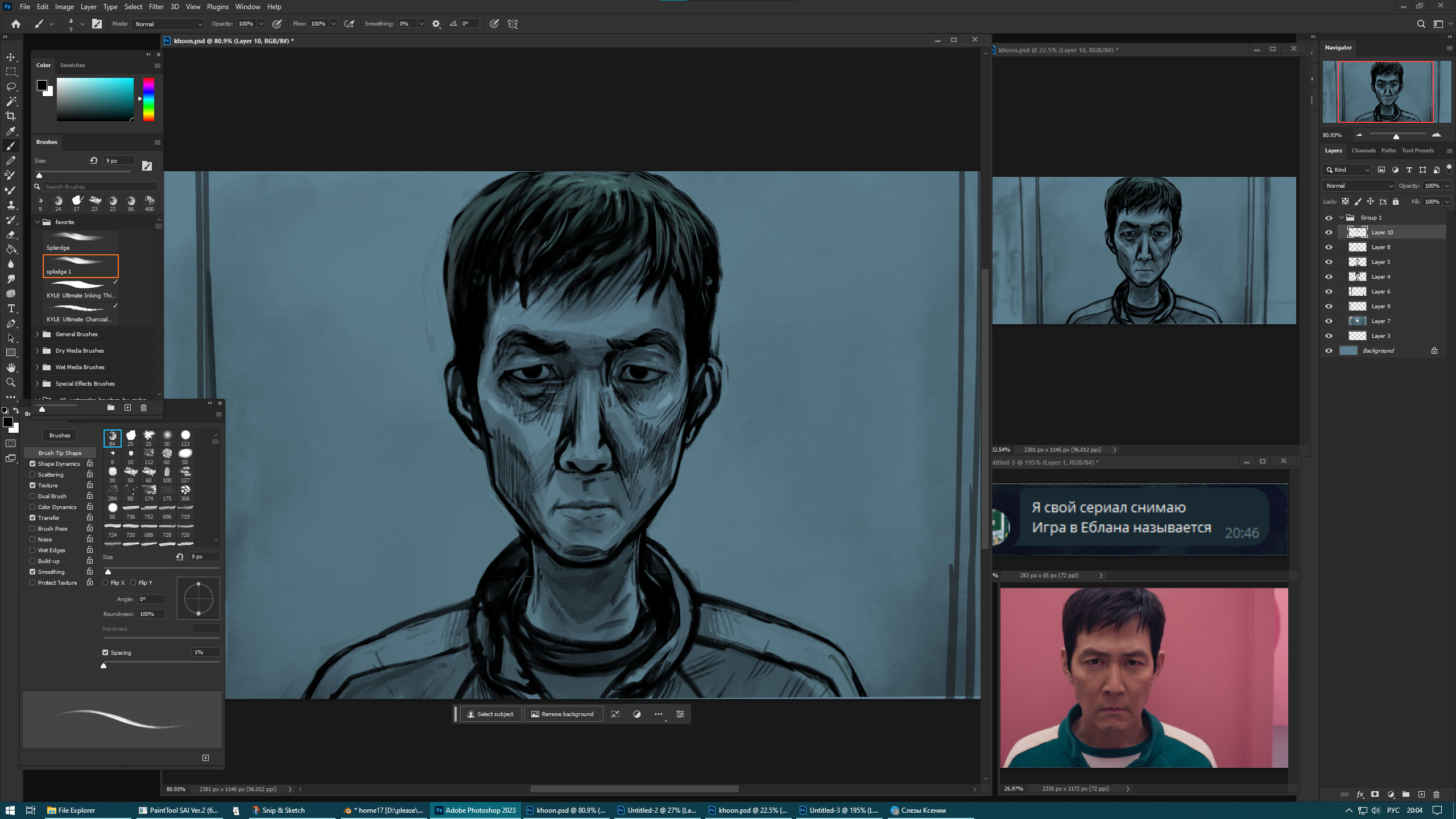Expand the General Brushes folder
Screen dimensions: 1456x819
tap(38, 334)
